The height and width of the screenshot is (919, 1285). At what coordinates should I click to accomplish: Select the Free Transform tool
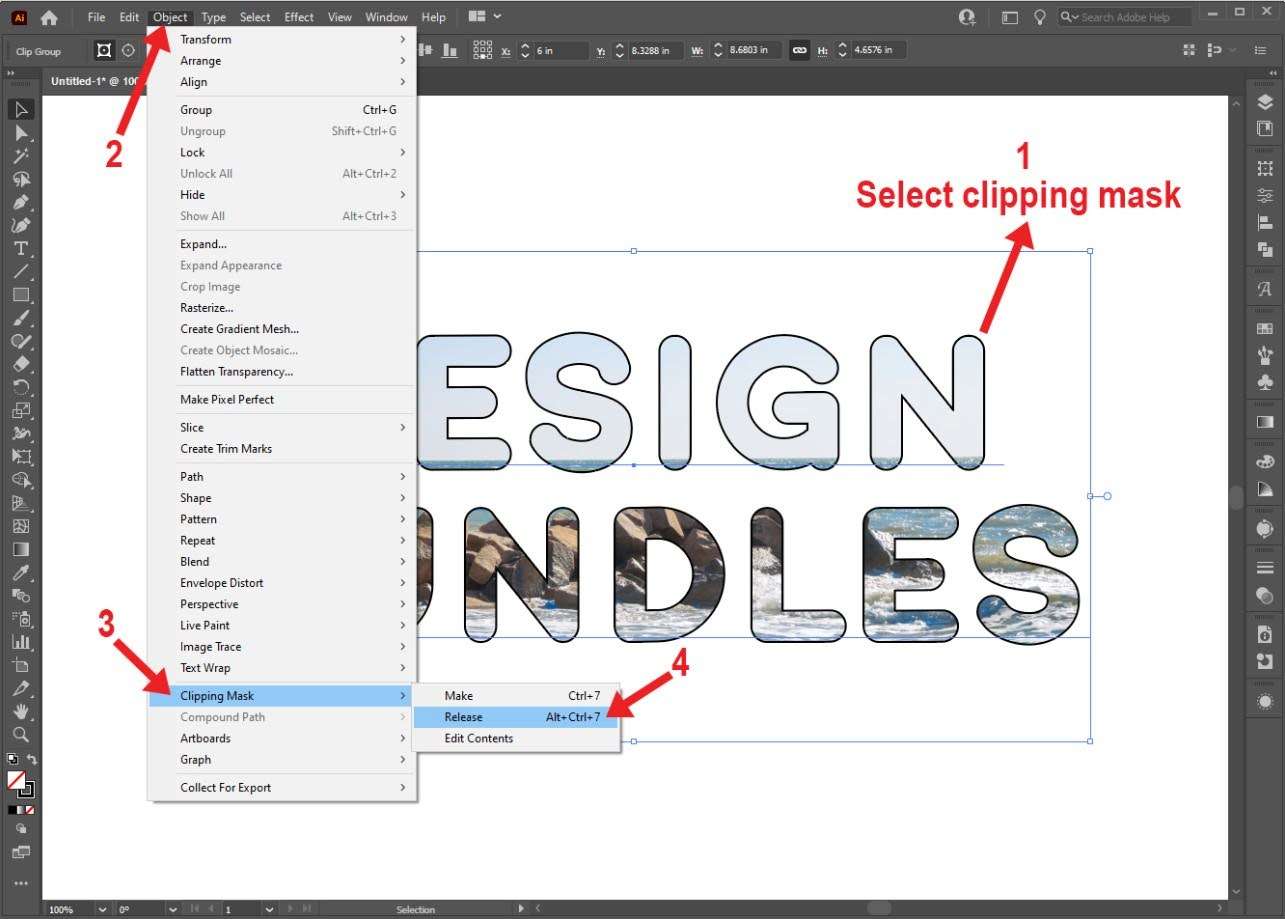(x=21, y=457)
